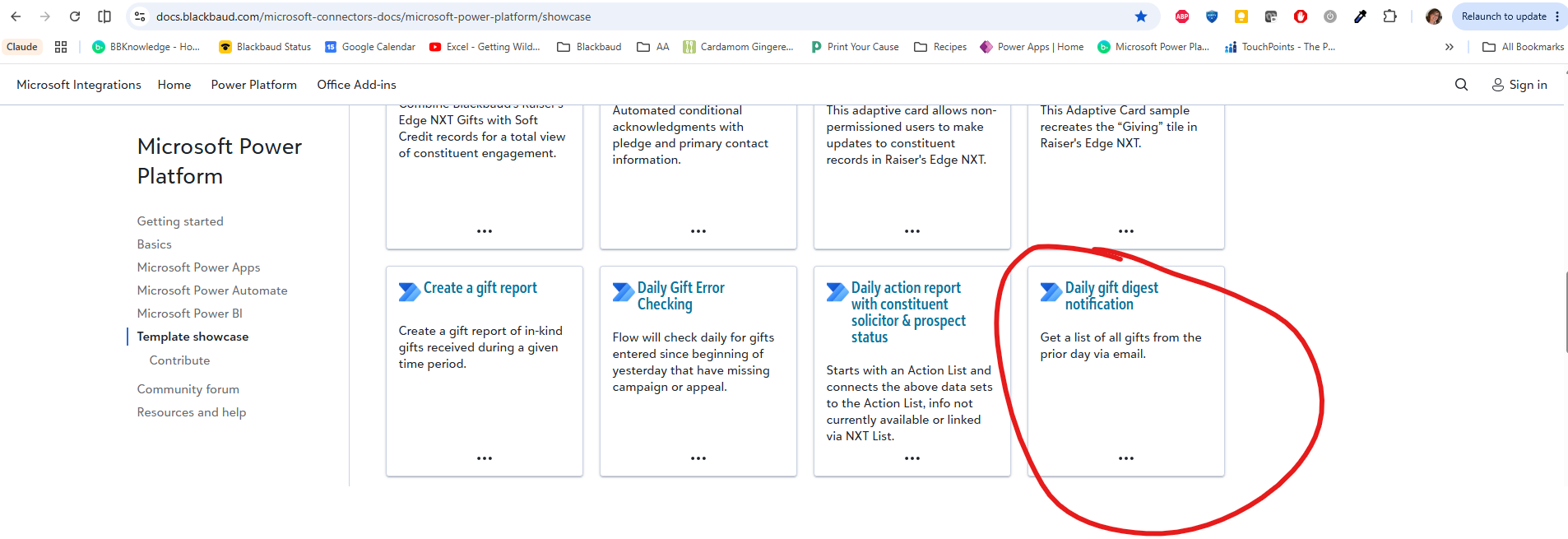Image resolution: width=1568 pixels, height=539 pixels.
Task: Open the eyedropper color picker extension
Action: tap(1360, 16)
